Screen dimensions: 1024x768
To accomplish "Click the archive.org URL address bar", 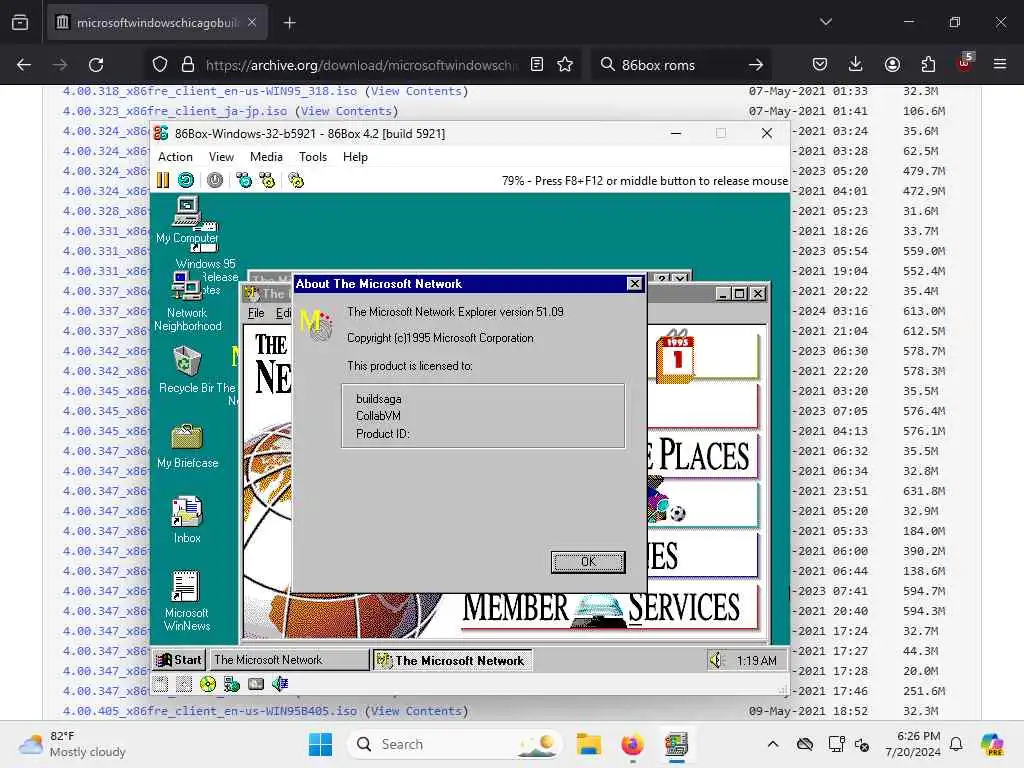I will pyautogui.click(x=361, y=65).
